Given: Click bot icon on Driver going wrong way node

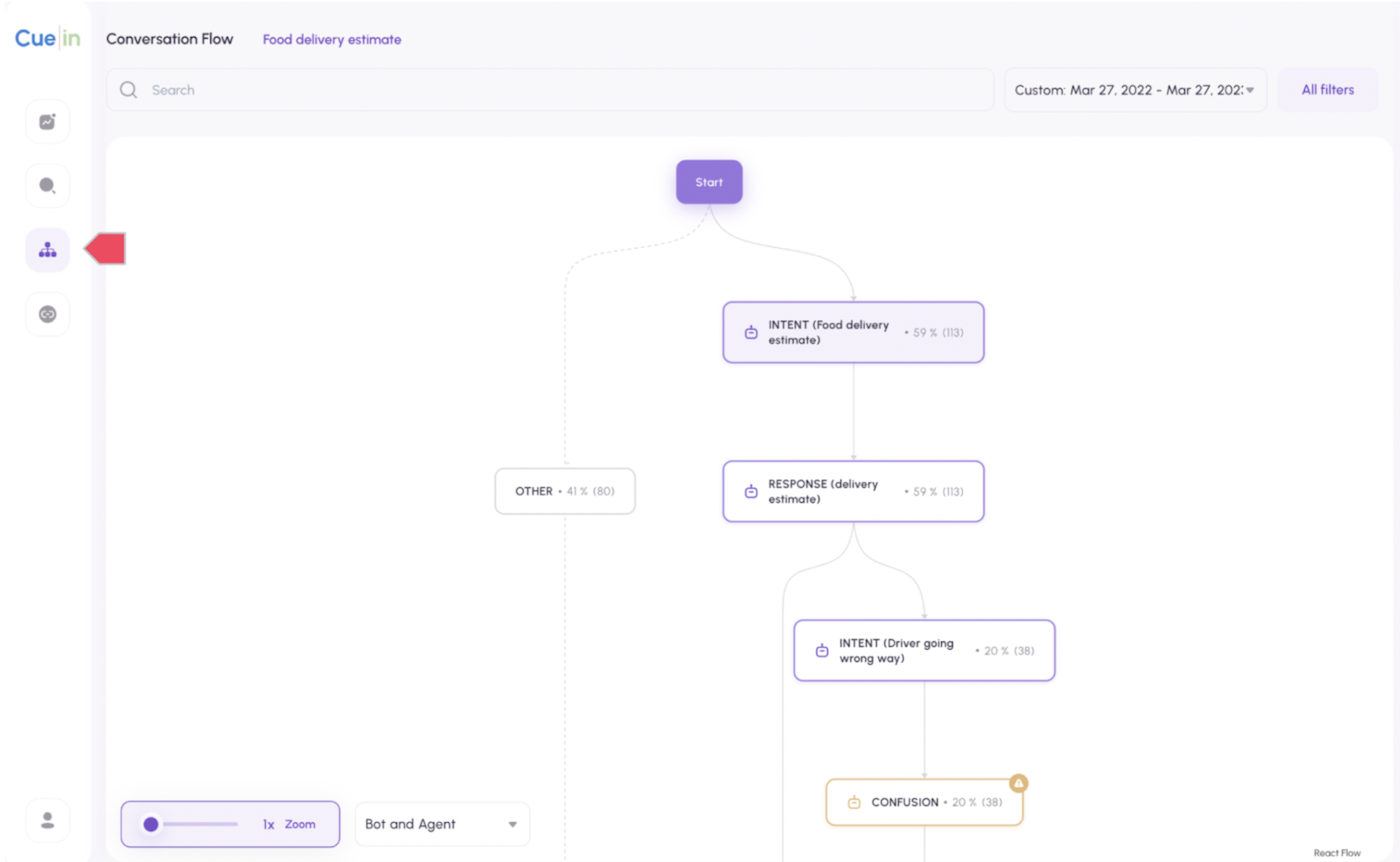Looking at the screenshot, I should click(822, 650).
